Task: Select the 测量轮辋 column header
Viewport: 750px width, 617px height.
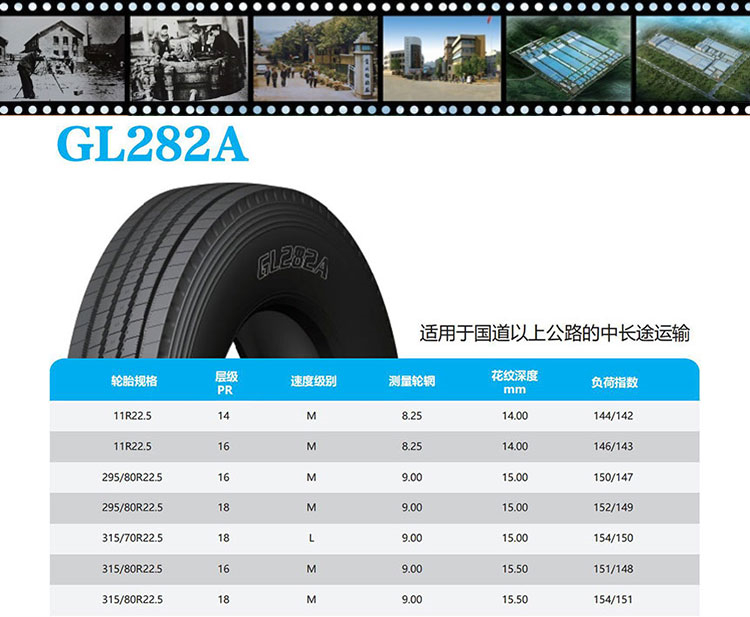Action: pos(412,382)
